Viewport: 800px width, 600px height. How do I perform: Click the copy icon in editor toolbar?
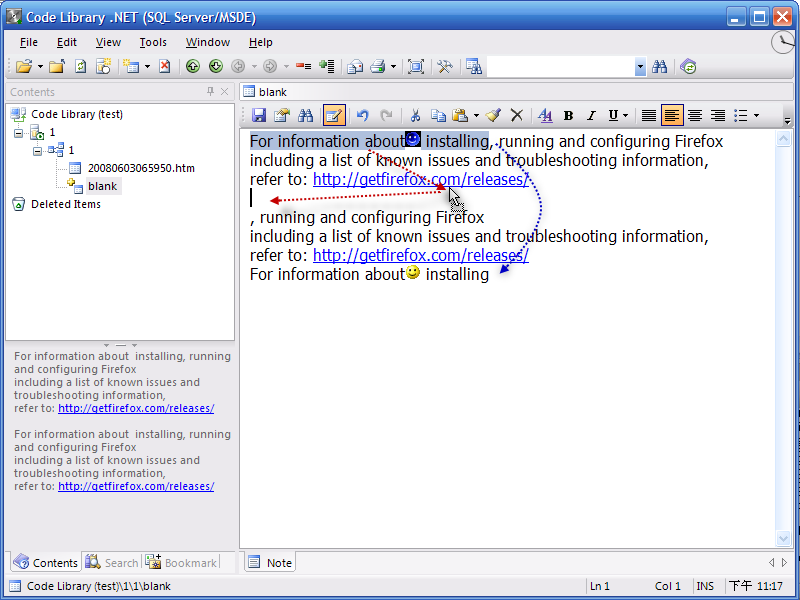coord(438,115)
